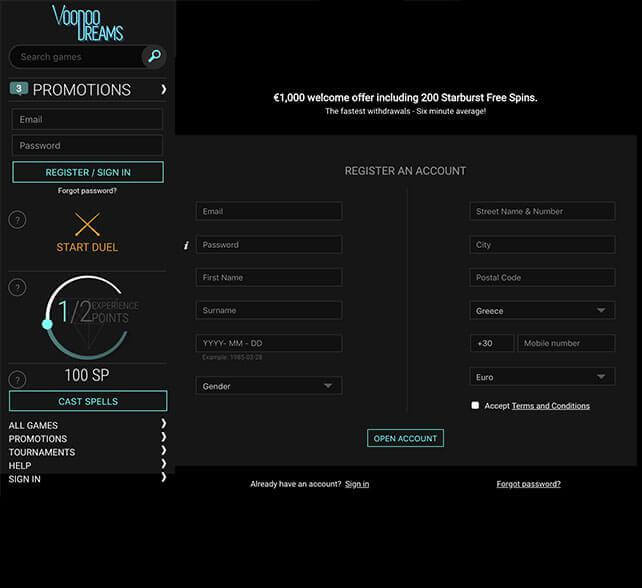Click the Voodoo Dreams logo

[88, 23]
